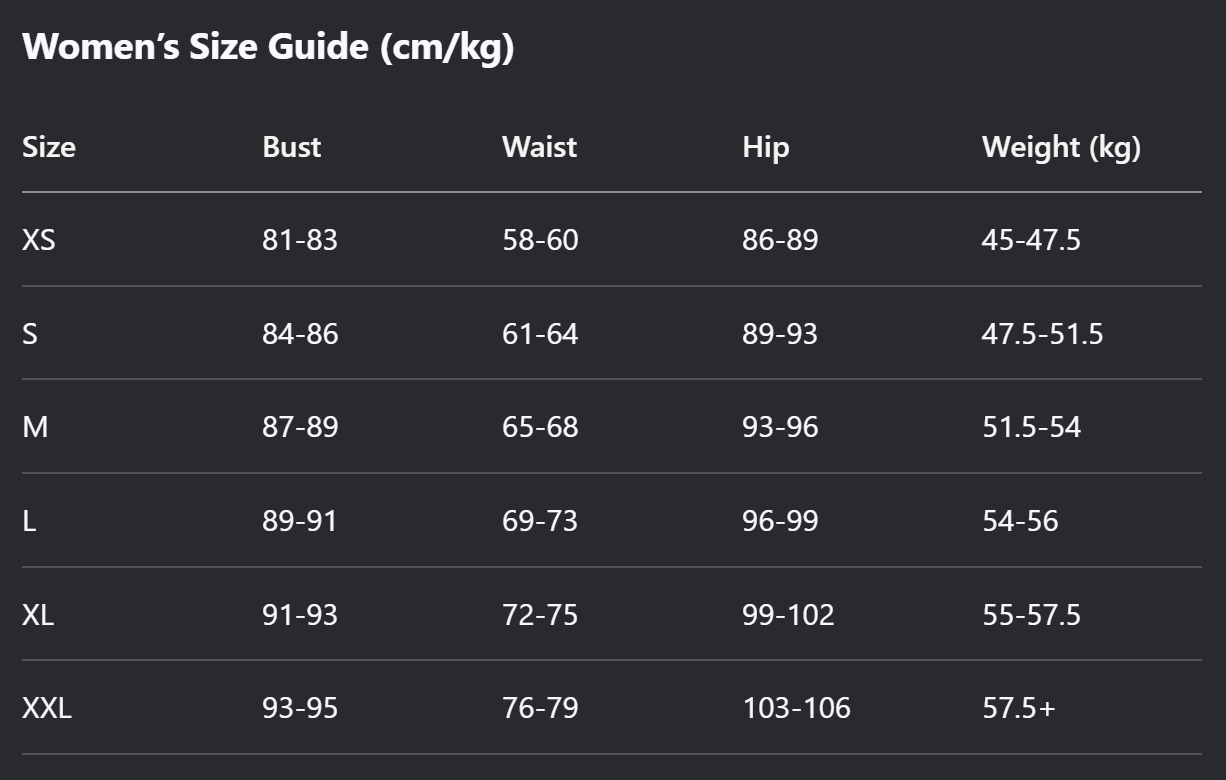Select weight value 57.5+
This screenshot has height=780, width=1226.
[x=1018, y=709]
